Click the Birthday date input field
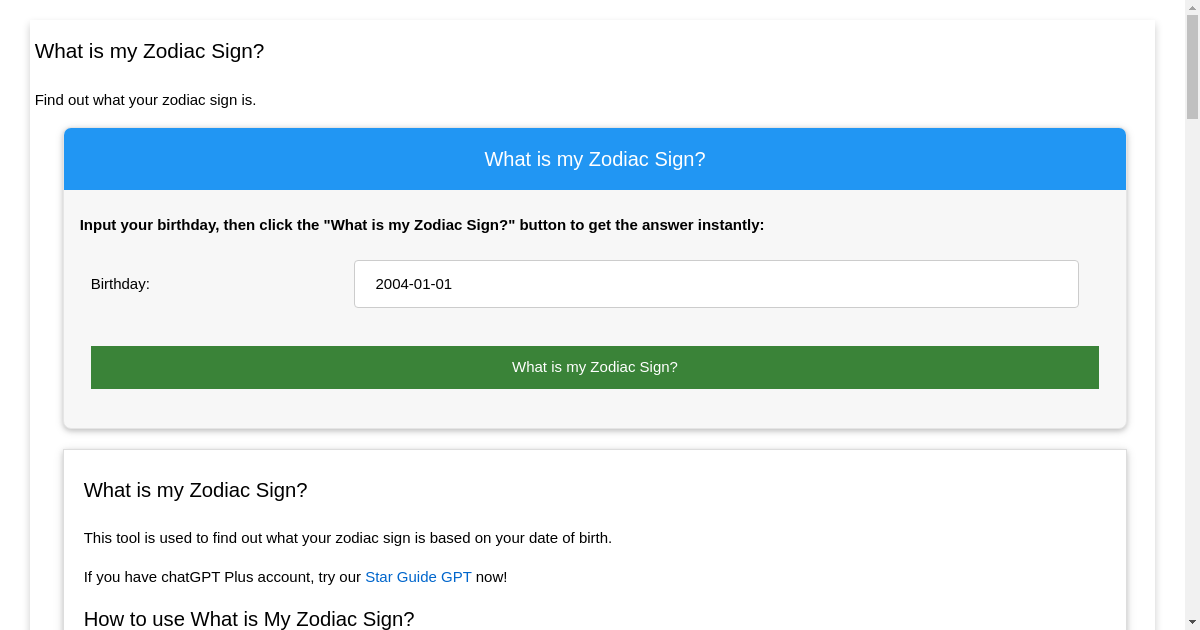Image resolution: width=1200 pixels, height=630 pixels. pos(716,284)
